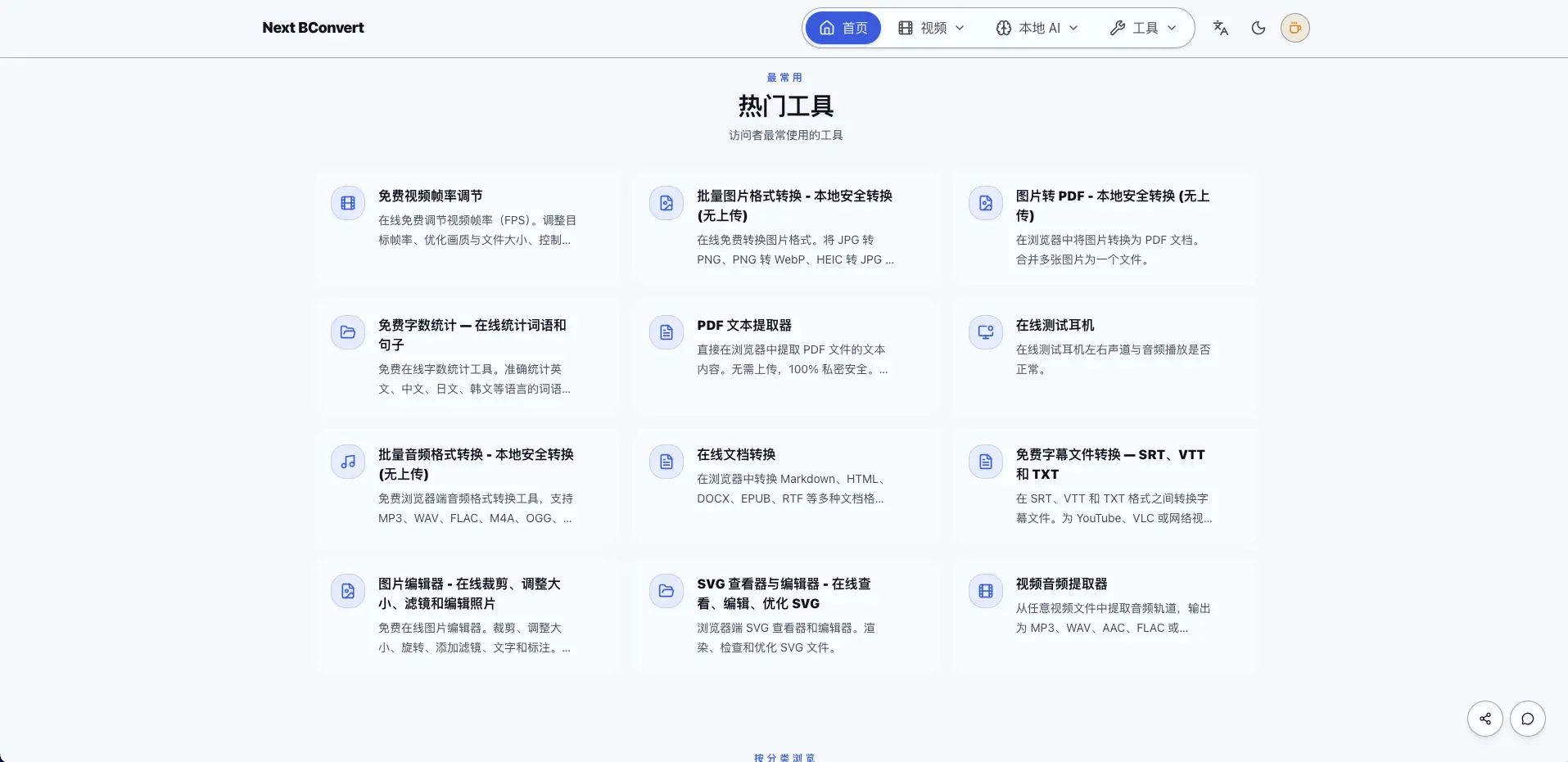This screenshot has width=1568, height=762.
Task: Click the film icon of 视频音频提取器
Action: [986, 591]
